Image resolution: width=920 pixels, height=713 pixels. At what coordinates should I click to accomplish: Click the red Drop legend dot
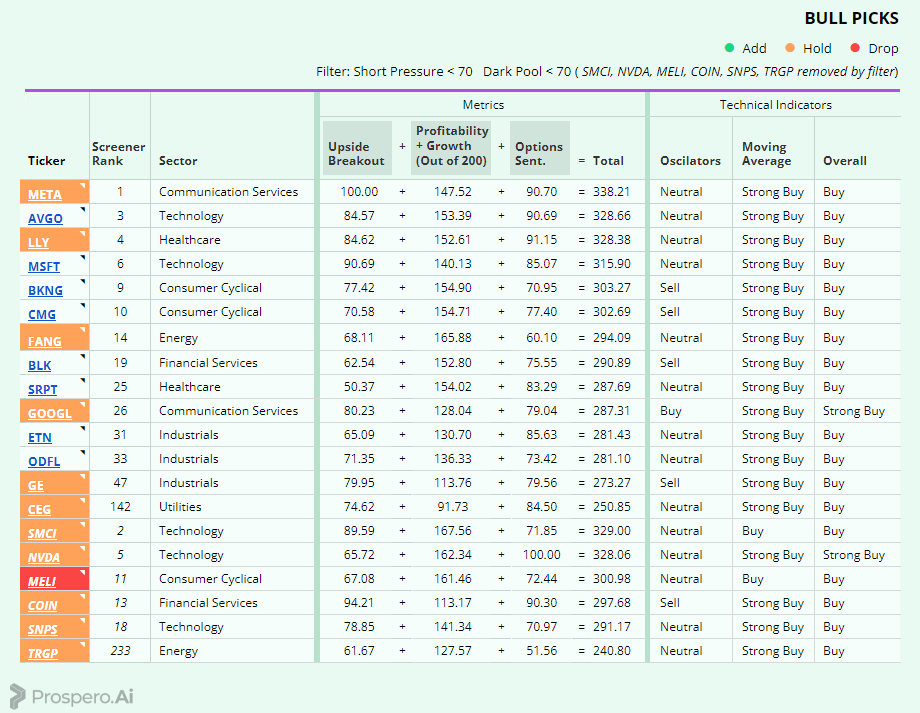tap(855, 48)
